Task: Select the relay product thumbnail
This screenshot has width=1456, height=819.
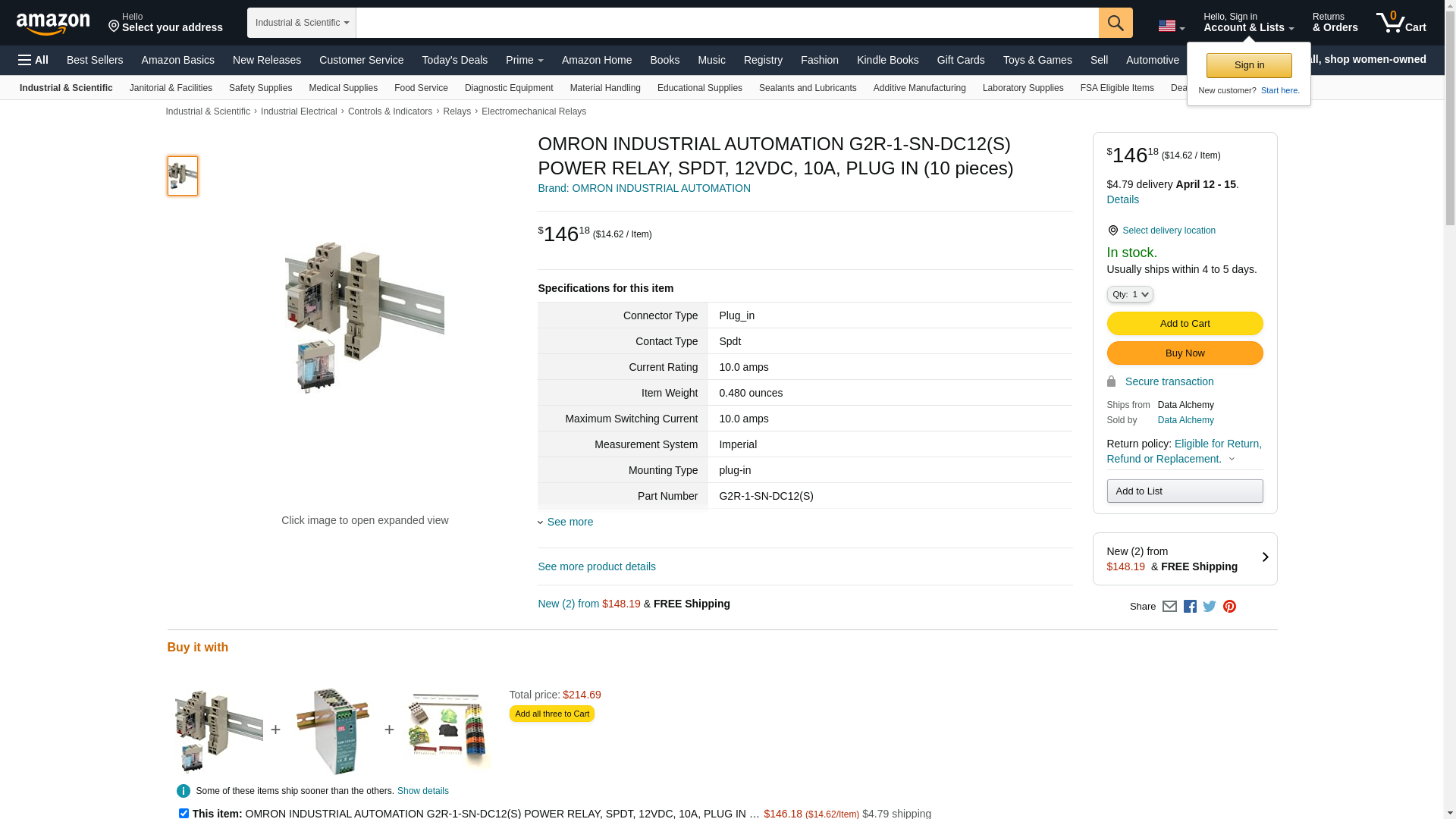Action: click(183, 176)
